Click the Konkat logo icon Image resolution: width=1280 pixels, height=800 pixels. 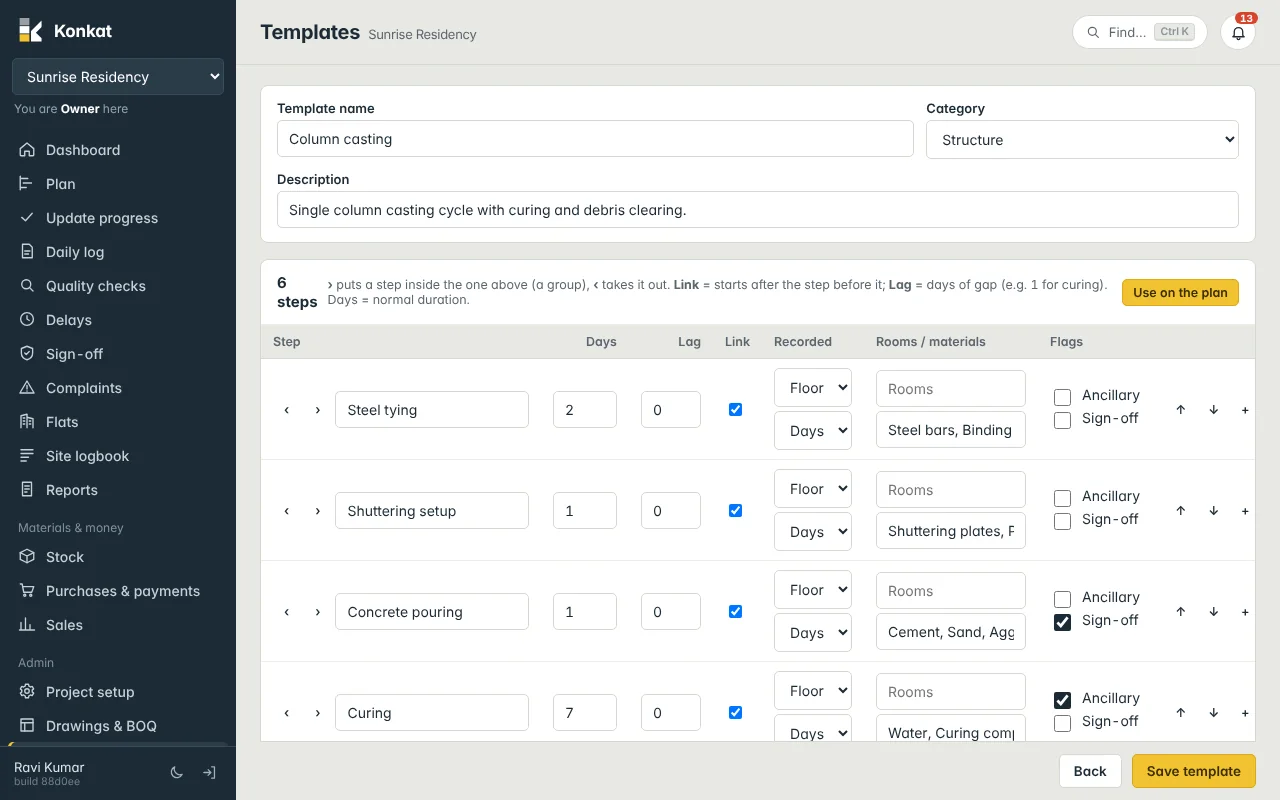tap(31, 31)
